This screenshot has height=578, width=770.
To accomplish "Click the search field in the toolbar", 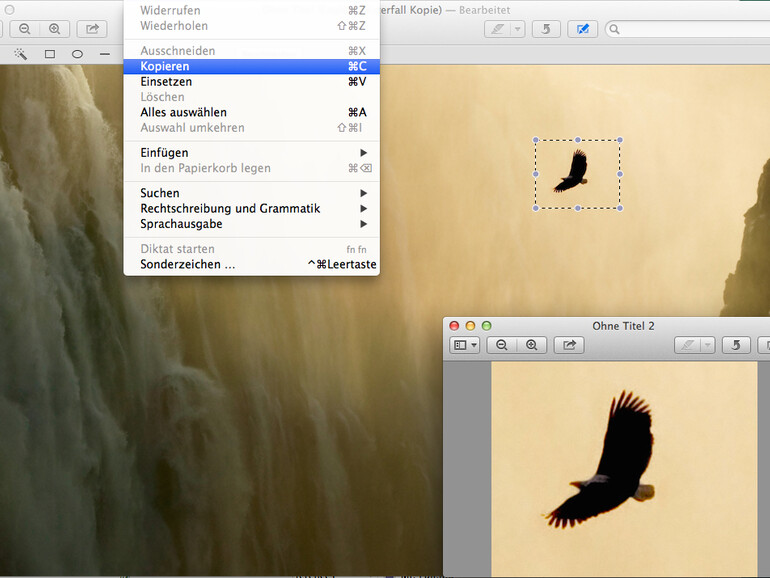I will click(x=690, y=29).
